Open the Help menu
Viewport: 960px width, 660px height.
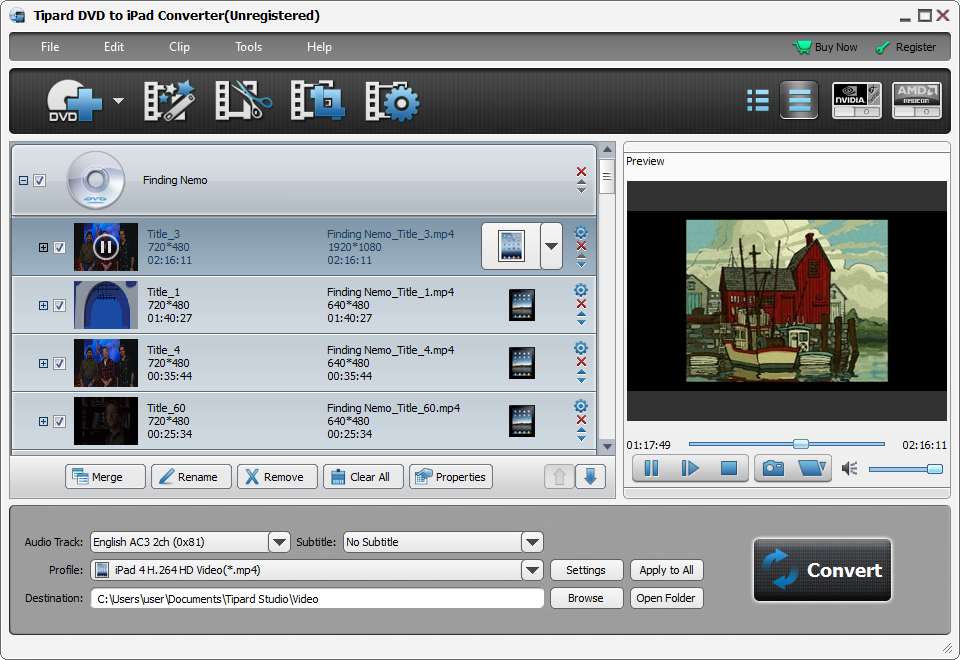pyautogui.click(x=319, y=47)
